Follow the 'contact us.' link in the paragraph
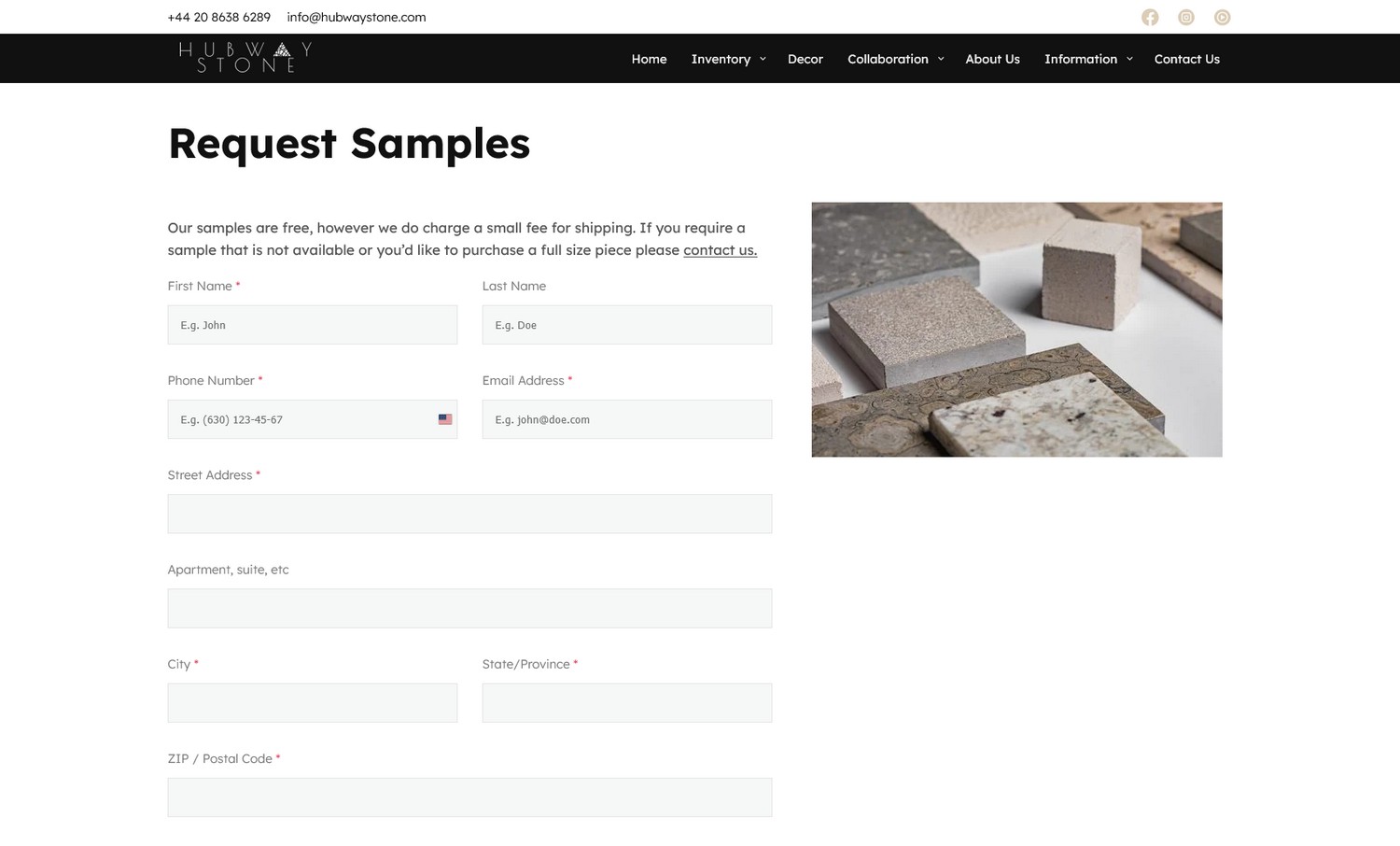This screenshot has width=1400, height=846. (720, 250)
